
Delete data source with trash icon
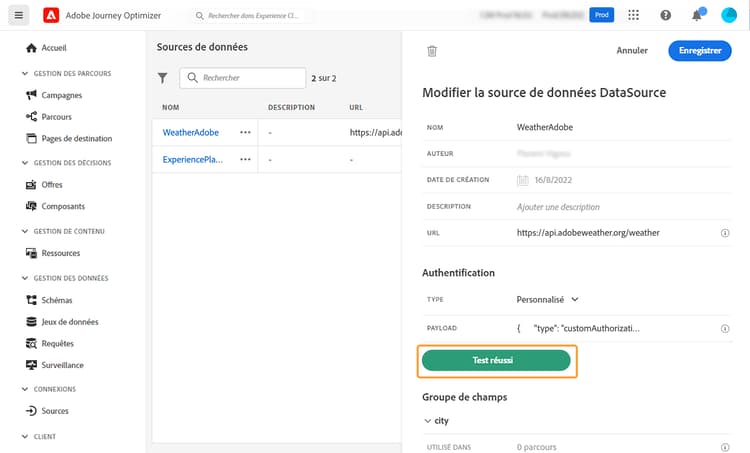[x=432, y=51]
